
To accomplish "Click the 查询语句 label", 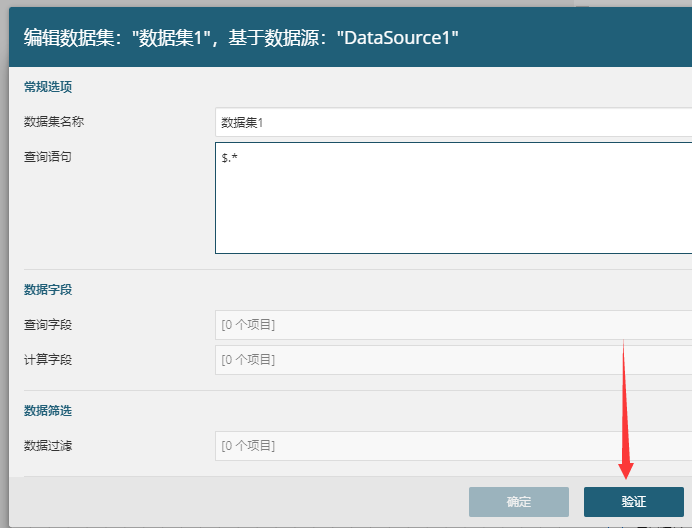I will pos(48,157).
